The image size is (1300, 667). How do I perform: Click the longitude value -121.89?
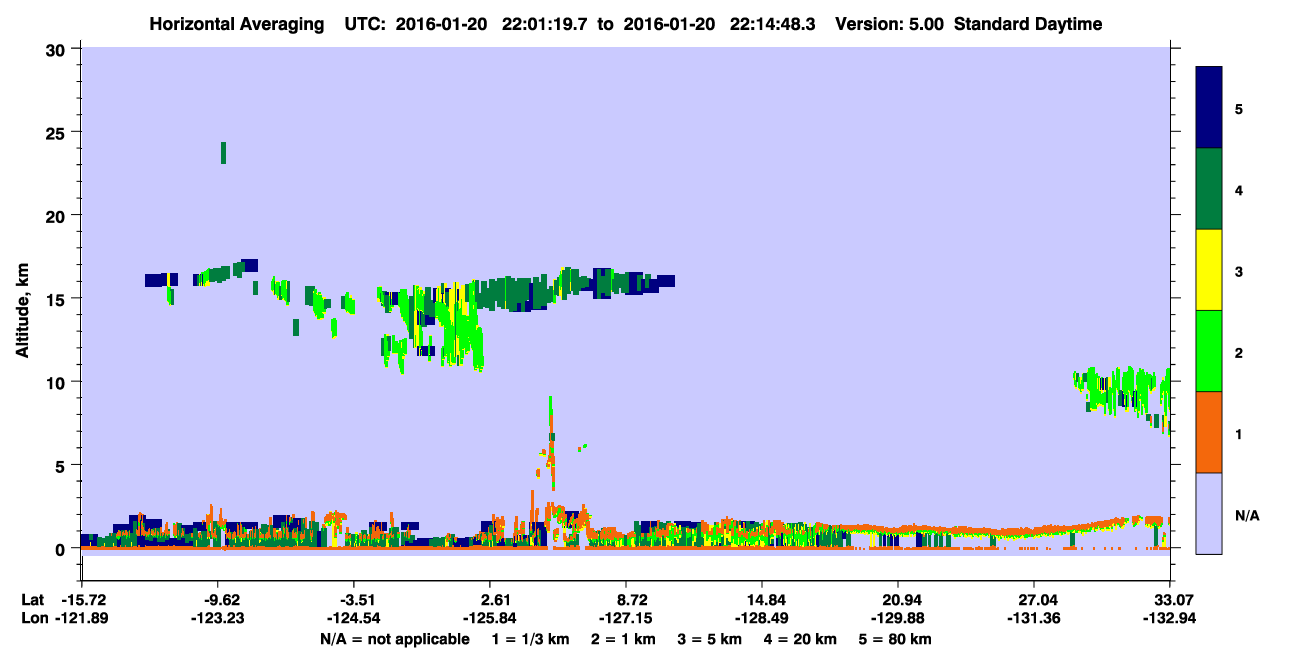pos(82,618)
